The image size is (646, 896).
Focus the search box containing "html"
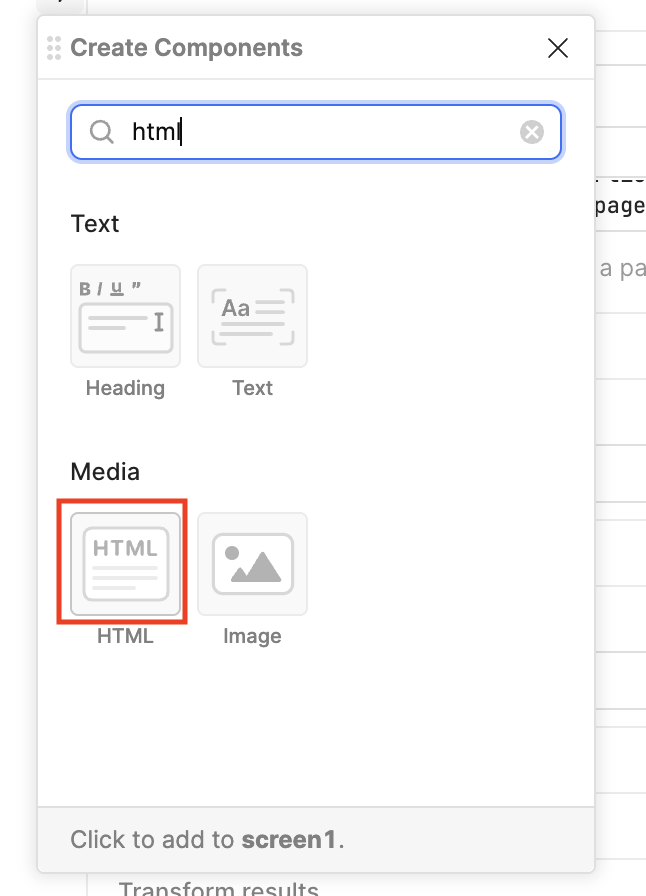tap(320, 132)
